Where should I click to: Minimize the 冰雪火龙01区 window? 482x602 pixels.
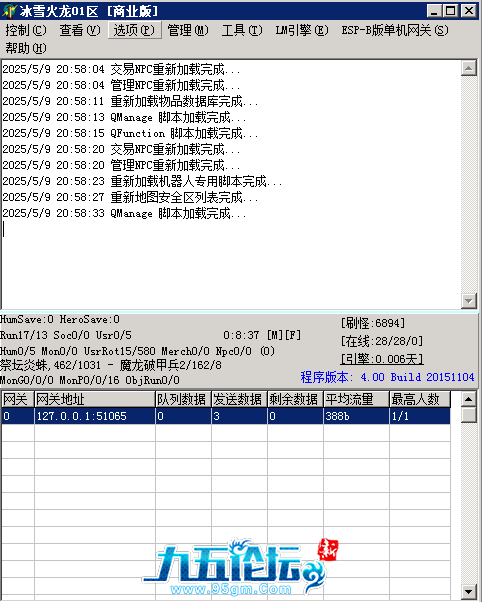434,11
